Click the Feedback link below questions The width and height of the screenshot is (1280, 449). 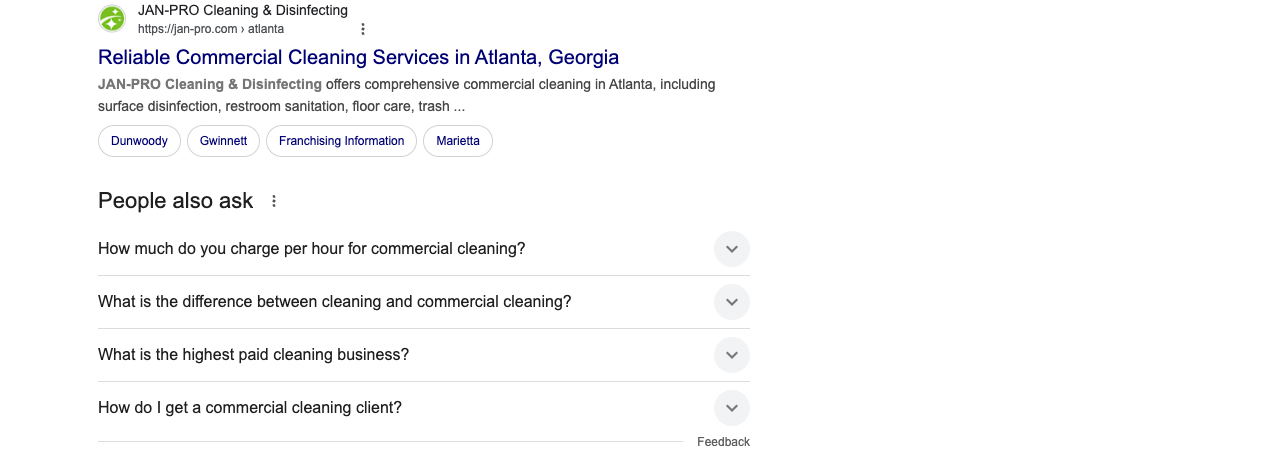click(723, 442)
